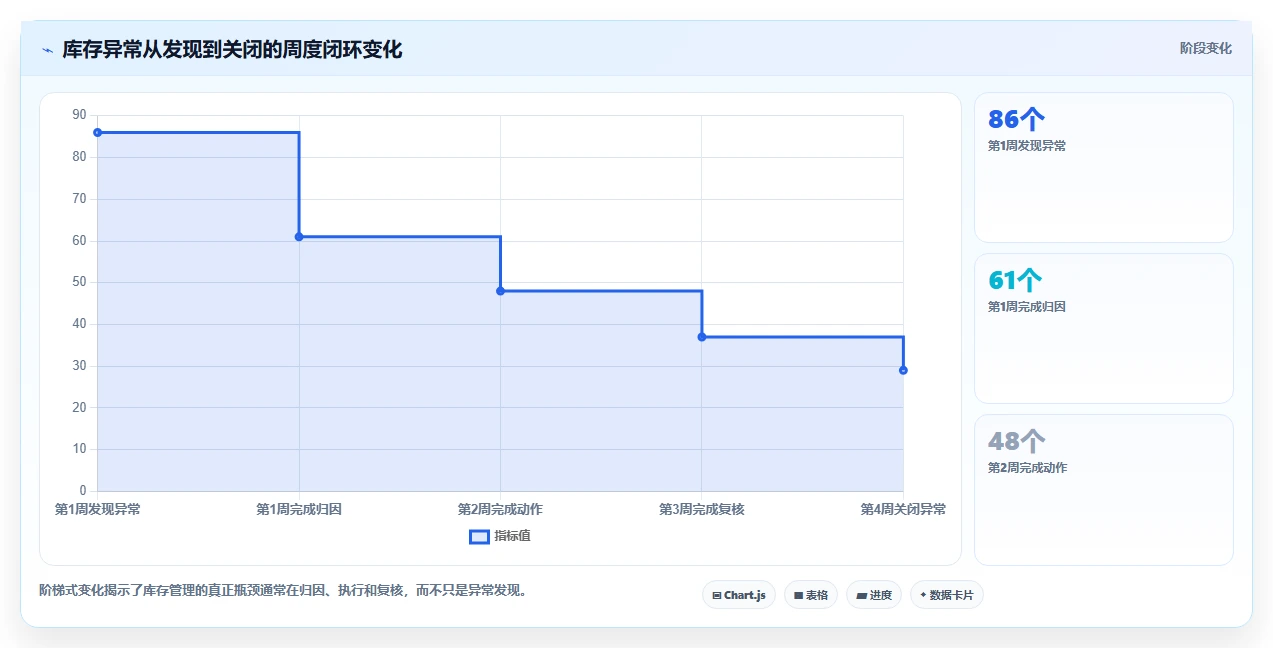Select the 数据卡片 tag
The height and width of the screenshot is (648, 1273).
pos(947,595)
